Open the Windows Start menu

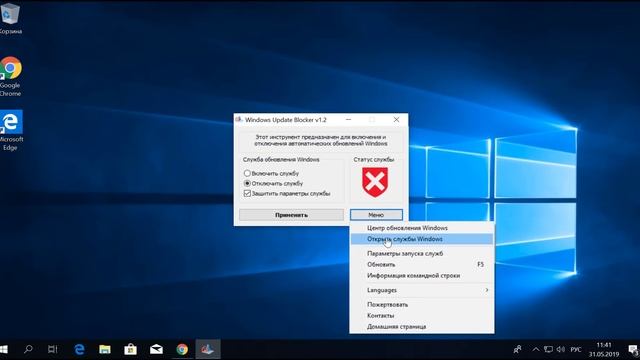coord(4,349)
